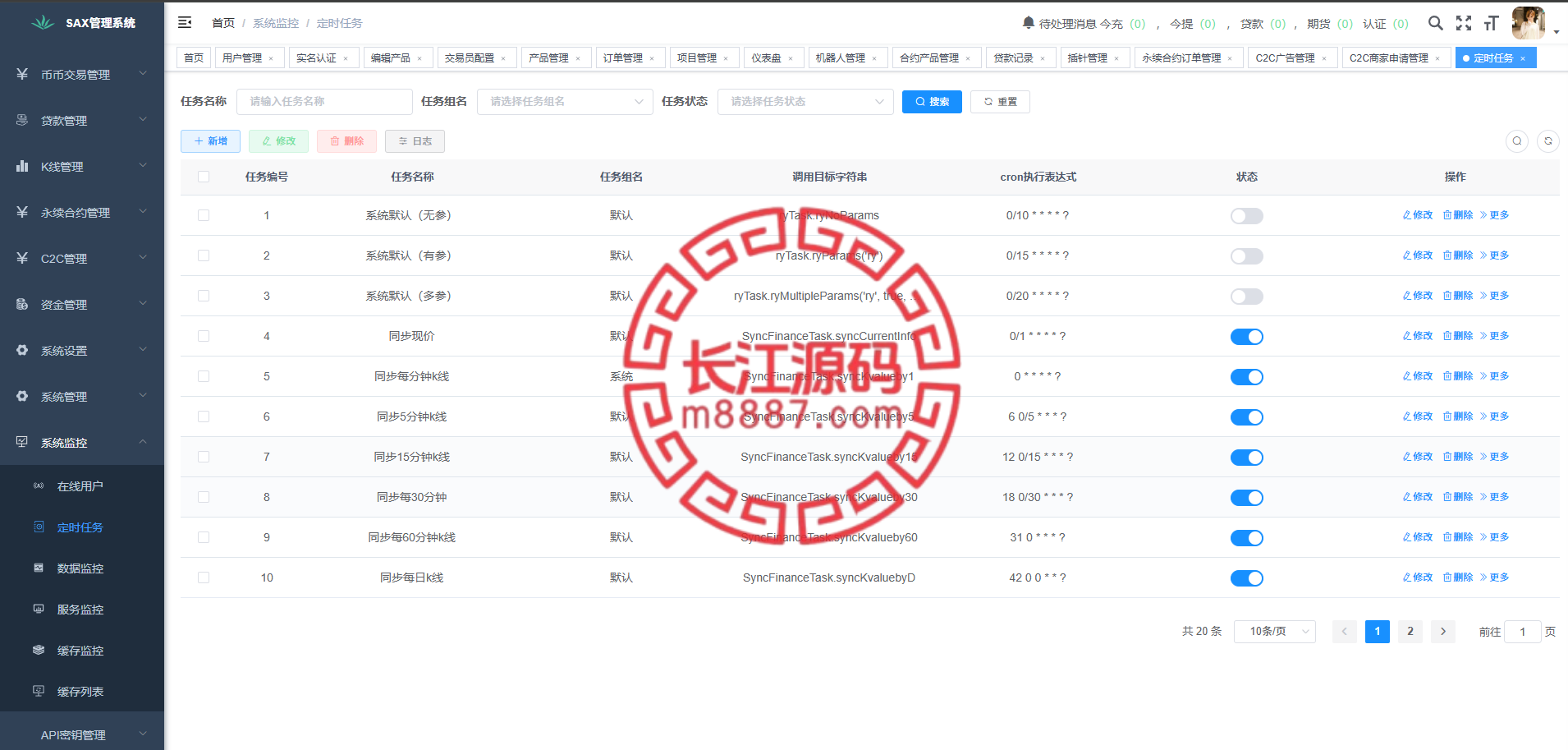Click the 日志 button
The height and width of the screenshot is (750, 1568).
[x=415, y=141]
